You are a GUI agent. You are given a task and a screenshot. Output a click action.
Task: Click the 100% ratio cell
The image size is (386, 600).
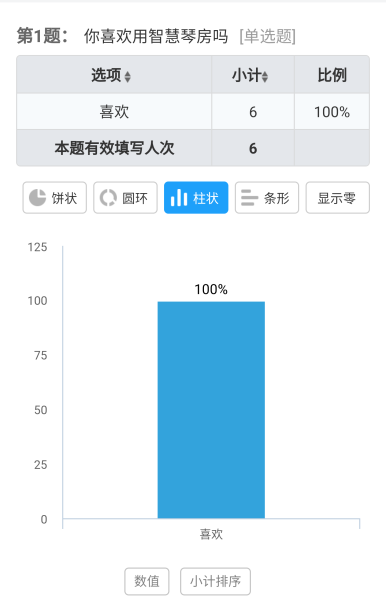[x=332, y=112]
